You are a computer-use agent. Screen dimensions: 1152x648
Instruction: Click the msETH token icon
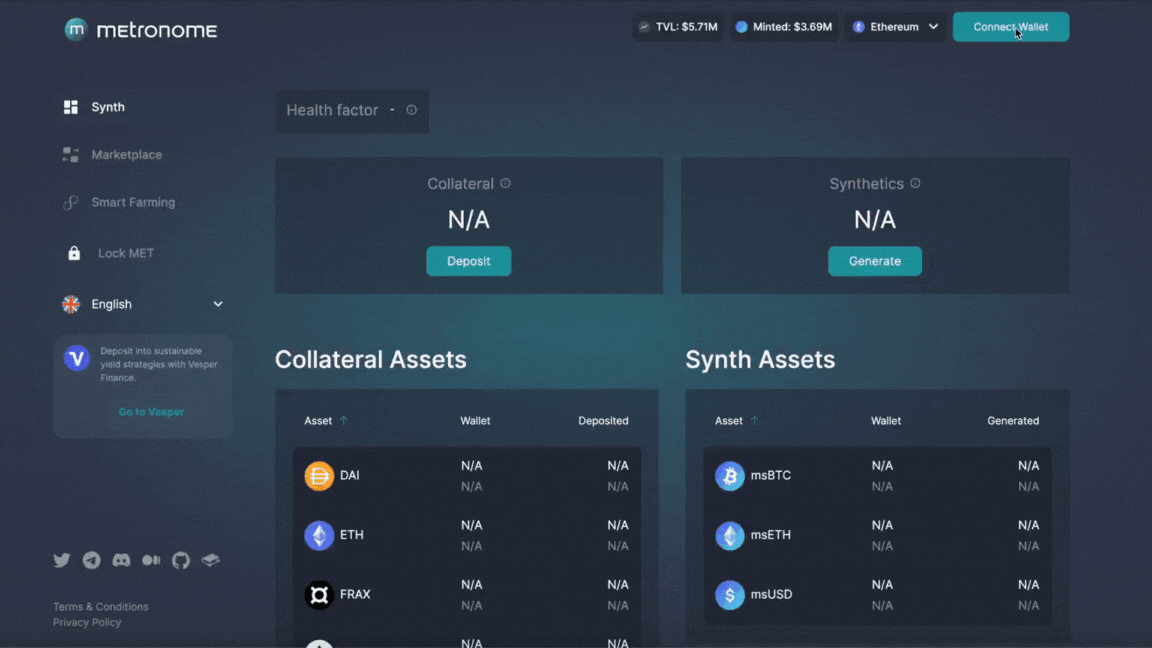tap(730, 536)
